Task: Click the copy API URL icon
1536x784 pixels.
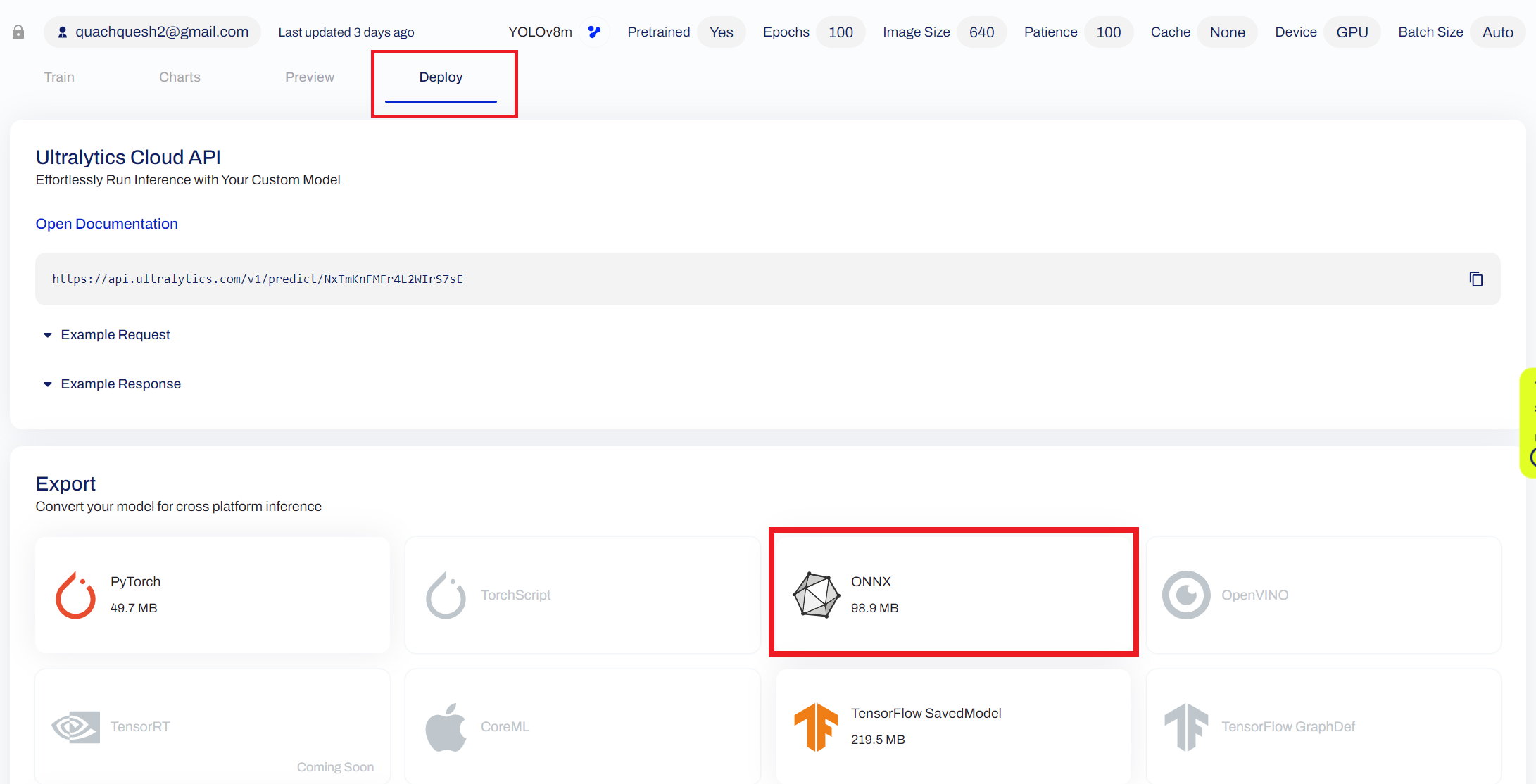Action: 1475,279
